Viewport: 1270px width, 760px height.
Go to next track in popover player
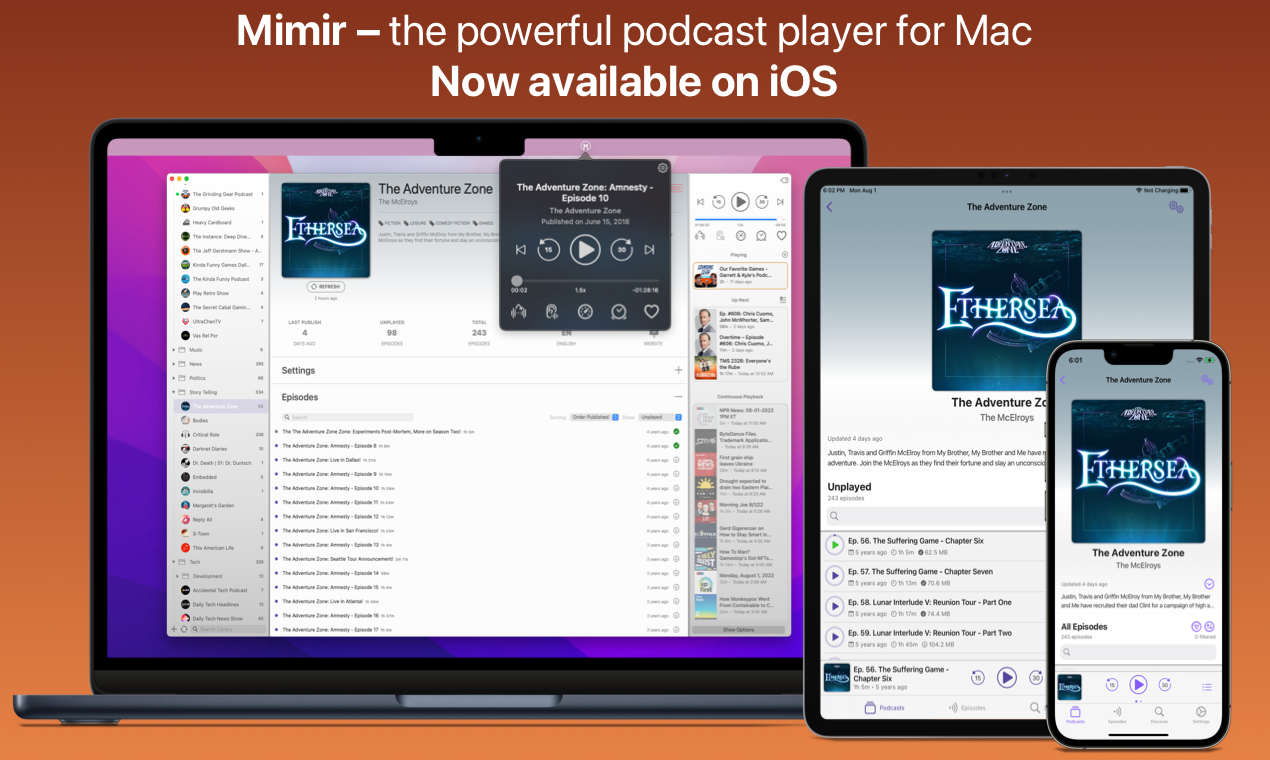click(x=650, y=250)
